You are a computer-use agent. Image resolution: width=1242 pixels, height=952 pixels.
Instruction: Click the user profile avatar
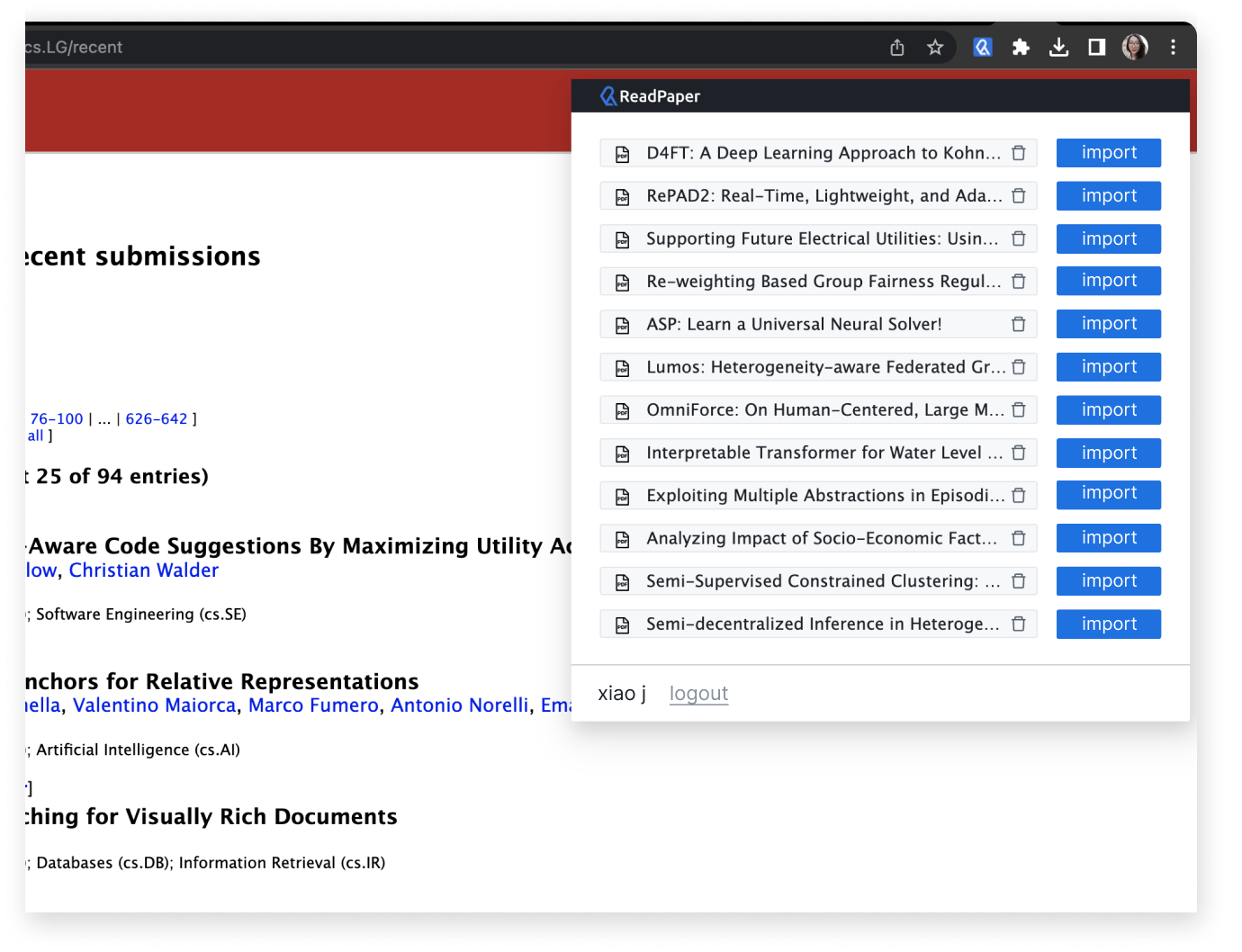(x=1135, y=48)
